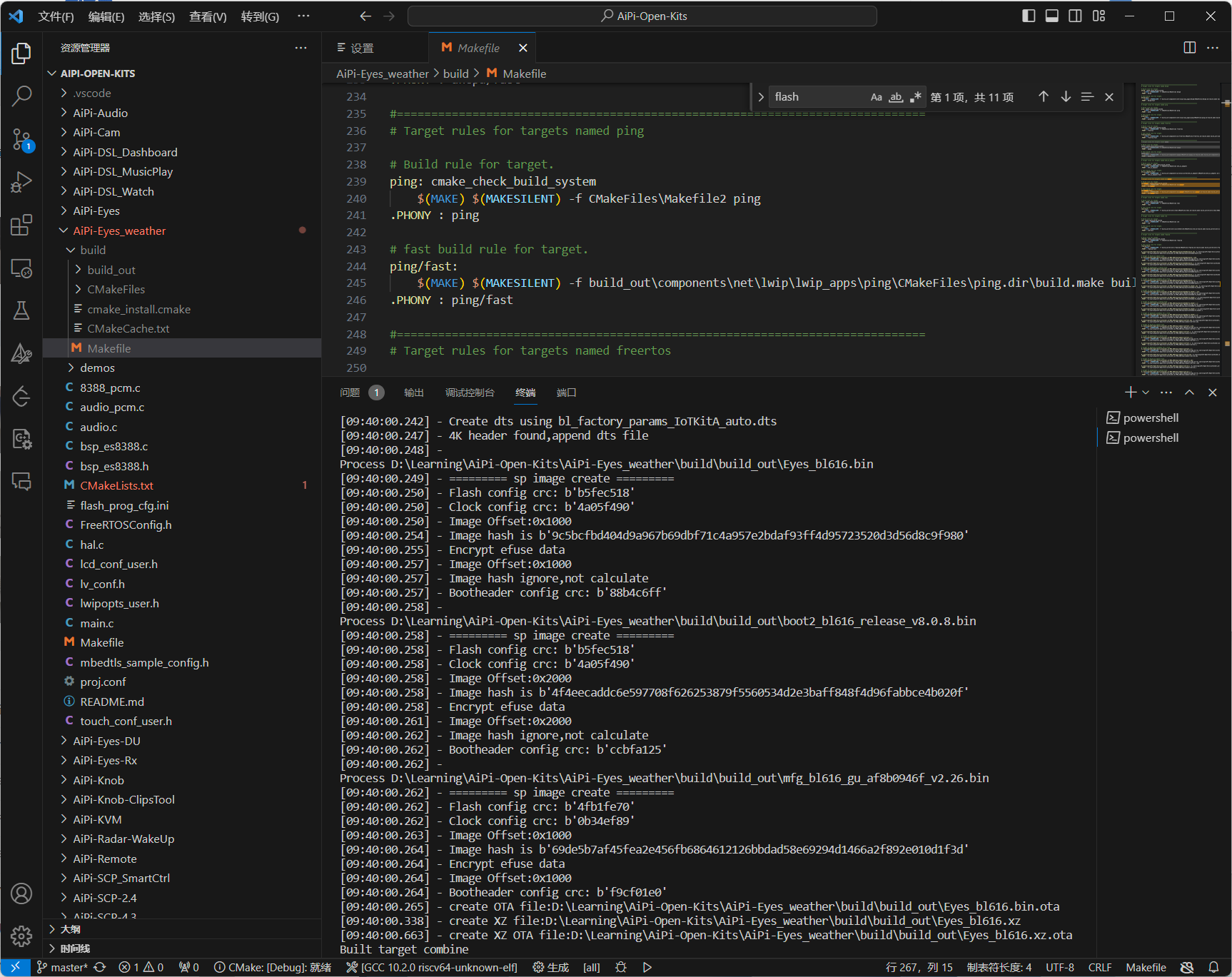The width and height of the screenshot is (1232, 977).
Task: Click the AiPi-Open-Kits command center search
Action: [x=642, y=16]
